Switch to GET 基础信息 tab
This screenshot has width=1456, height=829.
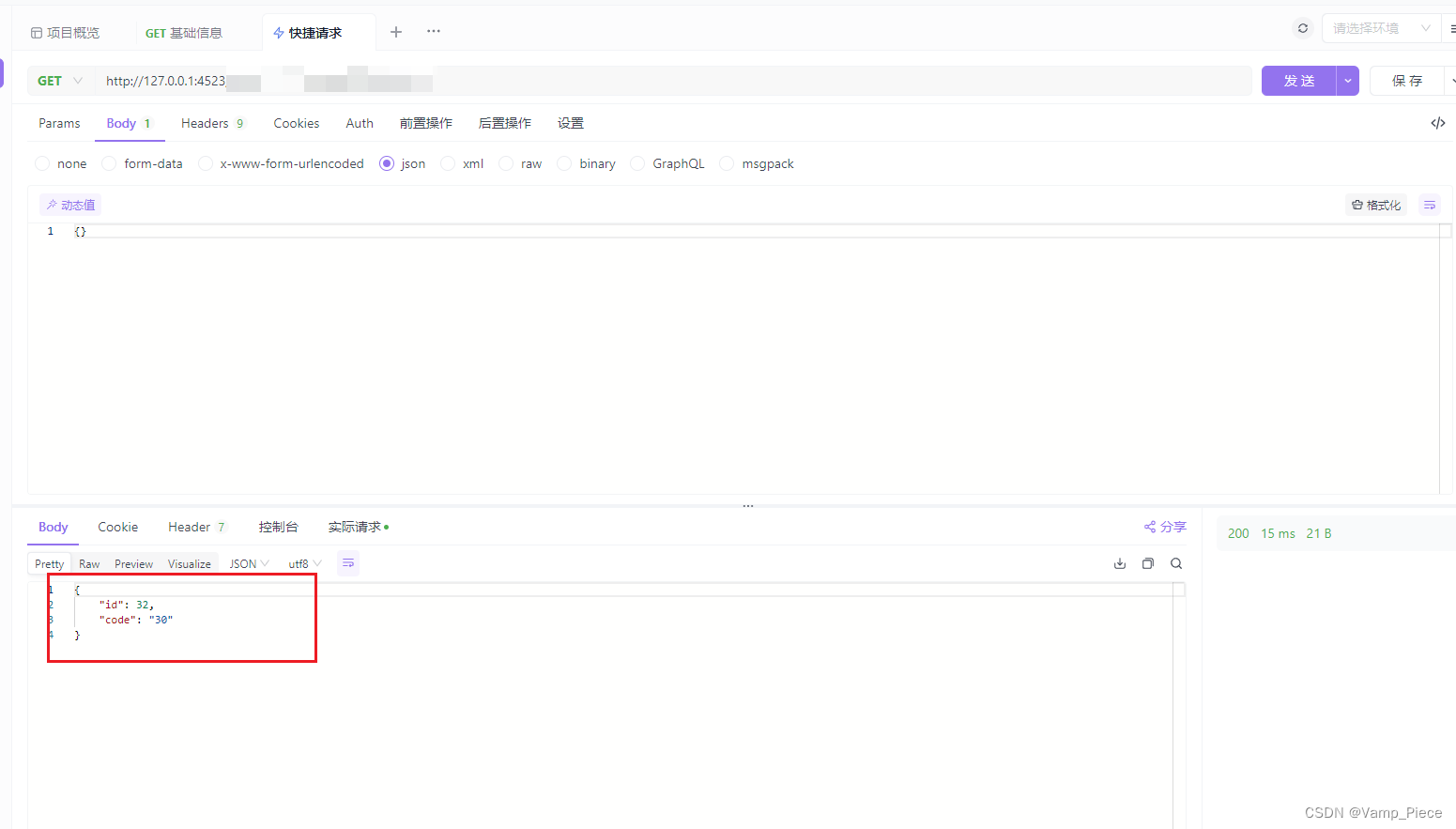[x=184, y=33]
